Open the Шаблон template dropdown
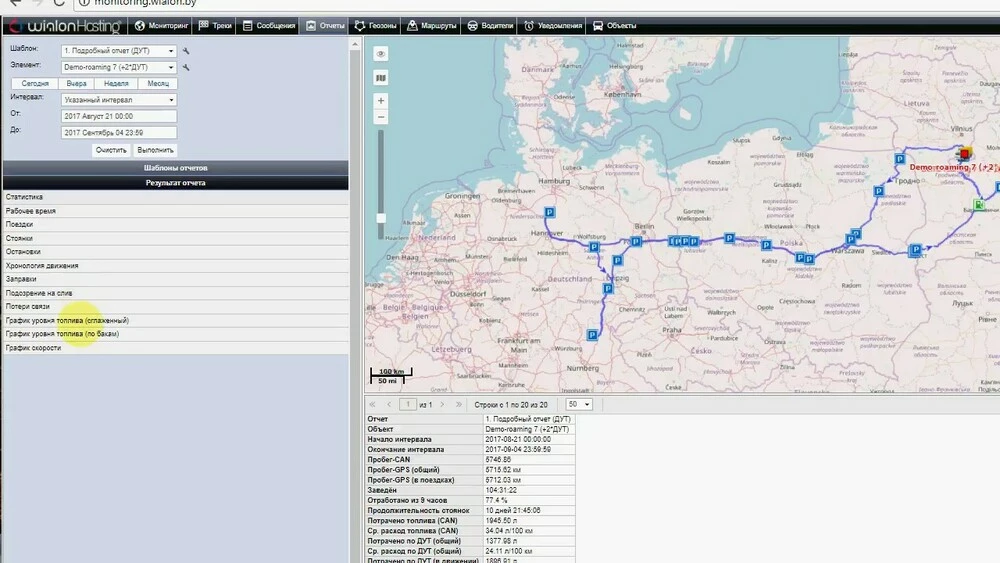 pos(118,50)
